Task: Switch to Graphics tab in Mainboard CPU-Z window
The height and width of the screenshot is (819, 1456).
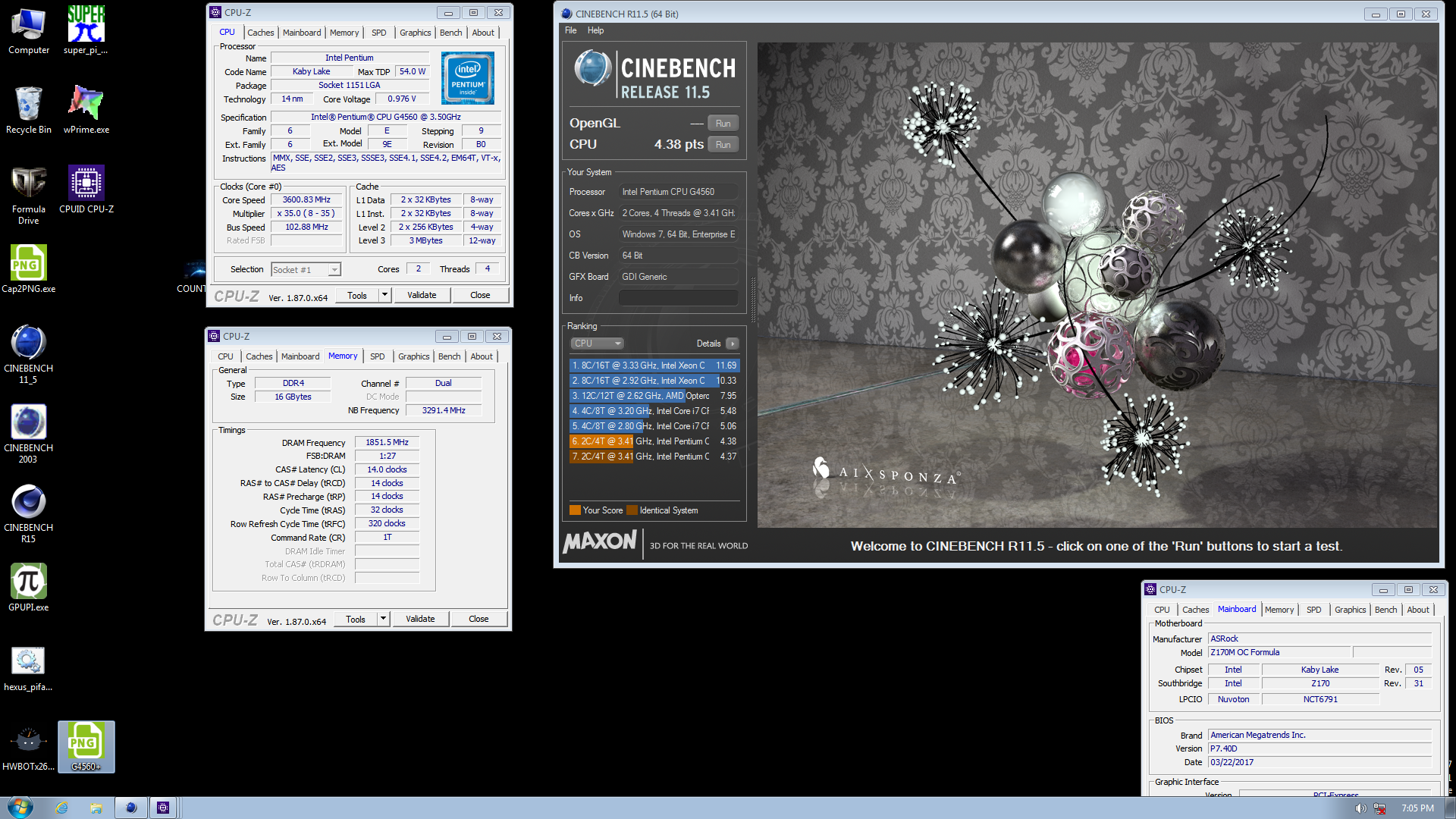Action: pos(1350,610)
